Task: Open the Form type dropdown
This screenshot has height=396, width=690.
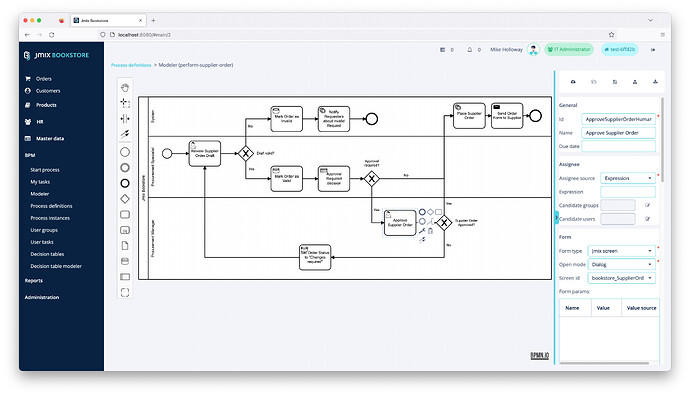Action: [x=621, y=251]
